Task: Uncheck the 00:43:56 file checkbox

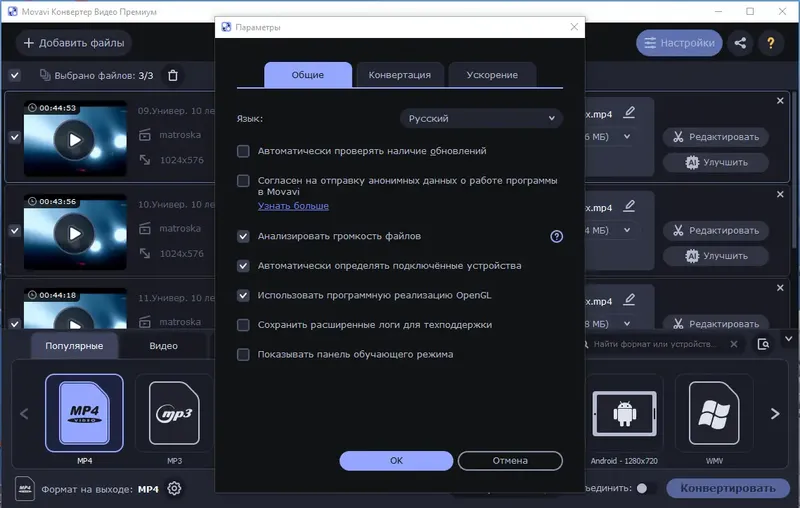Action: (15, 231)
